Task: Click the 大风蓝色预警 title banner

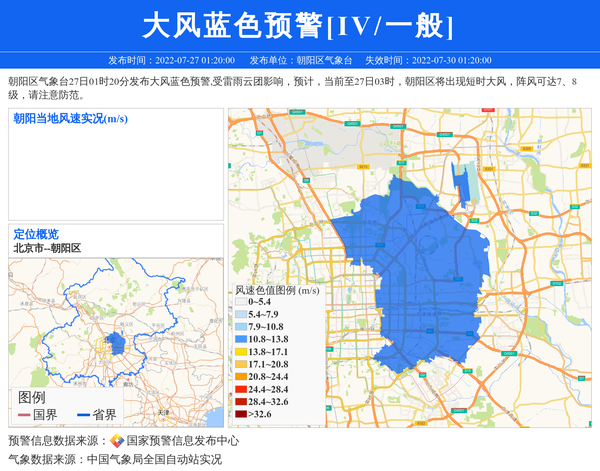Action: [299, 25]
